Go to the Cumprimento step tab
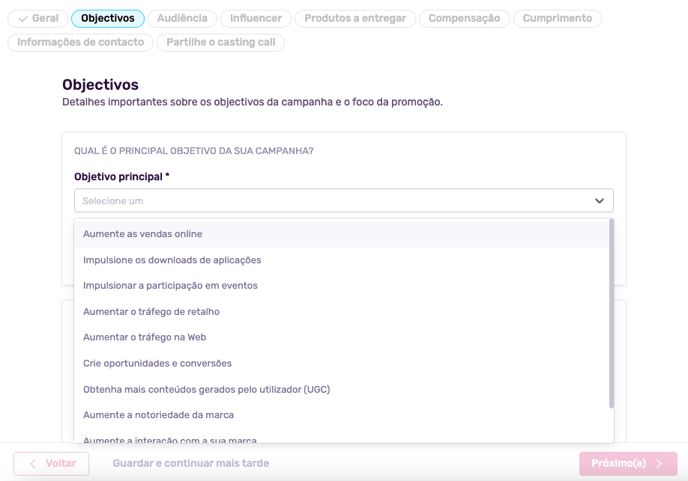Image resolution: width=688 pixels, height=481 pixels. (557, 18)
